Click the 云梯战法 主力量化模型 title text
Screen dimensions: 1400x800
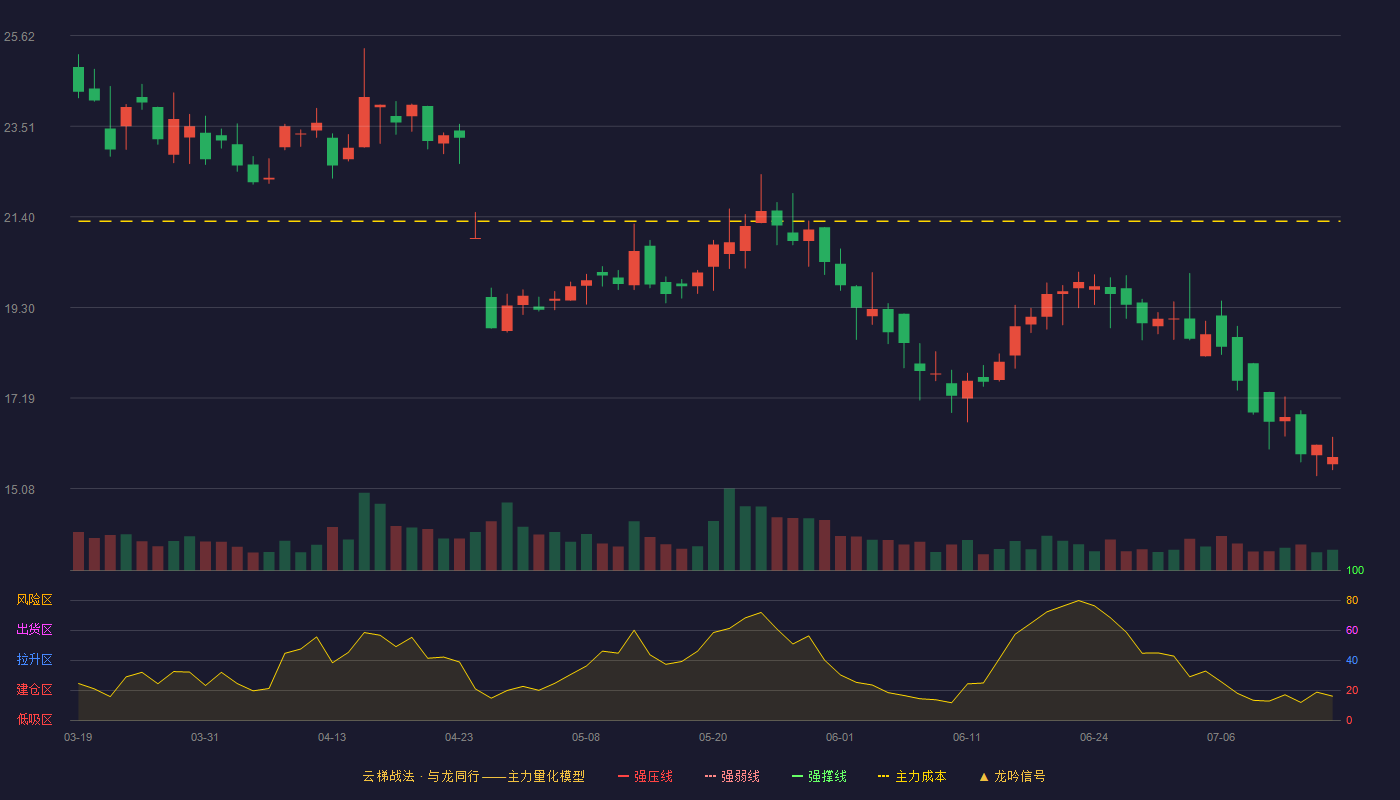pos(473,776)
